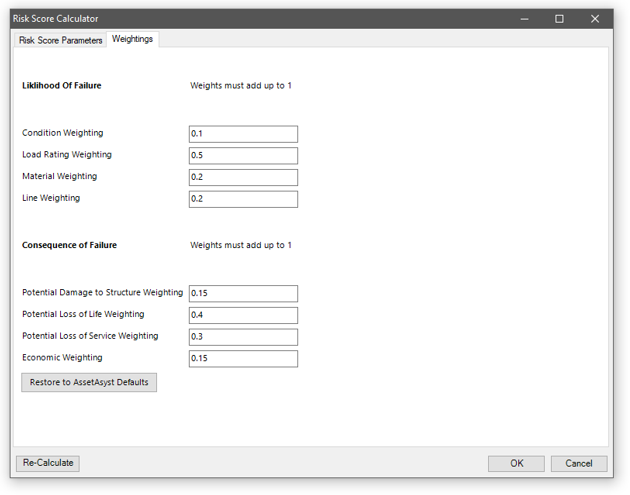Screen dimensions: 630x495
Task: Switch to the Risk Score Parameters tab
Action: (x=60, y=41)
